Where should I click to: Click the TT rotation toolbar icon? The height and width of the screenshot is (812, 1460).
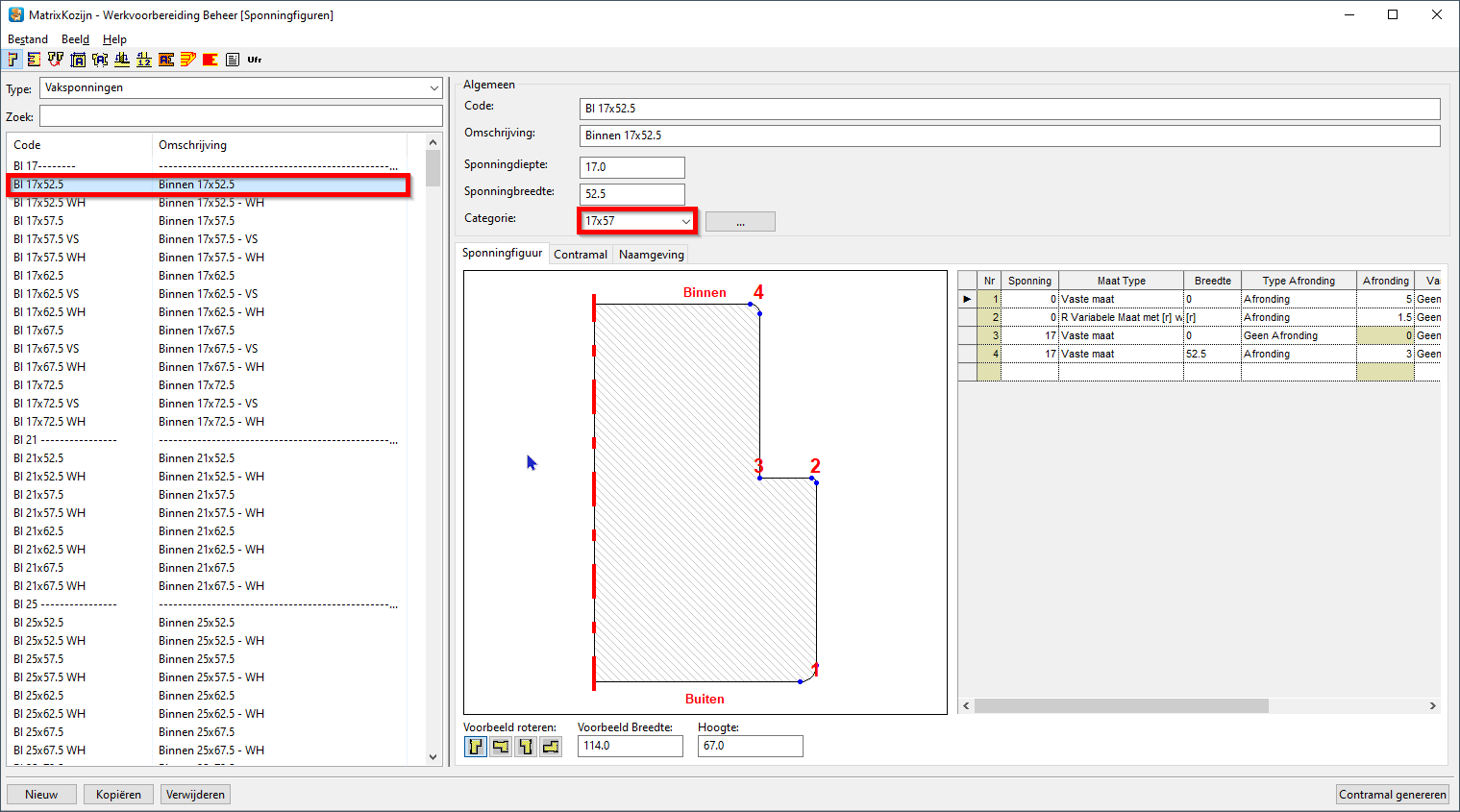55,59
